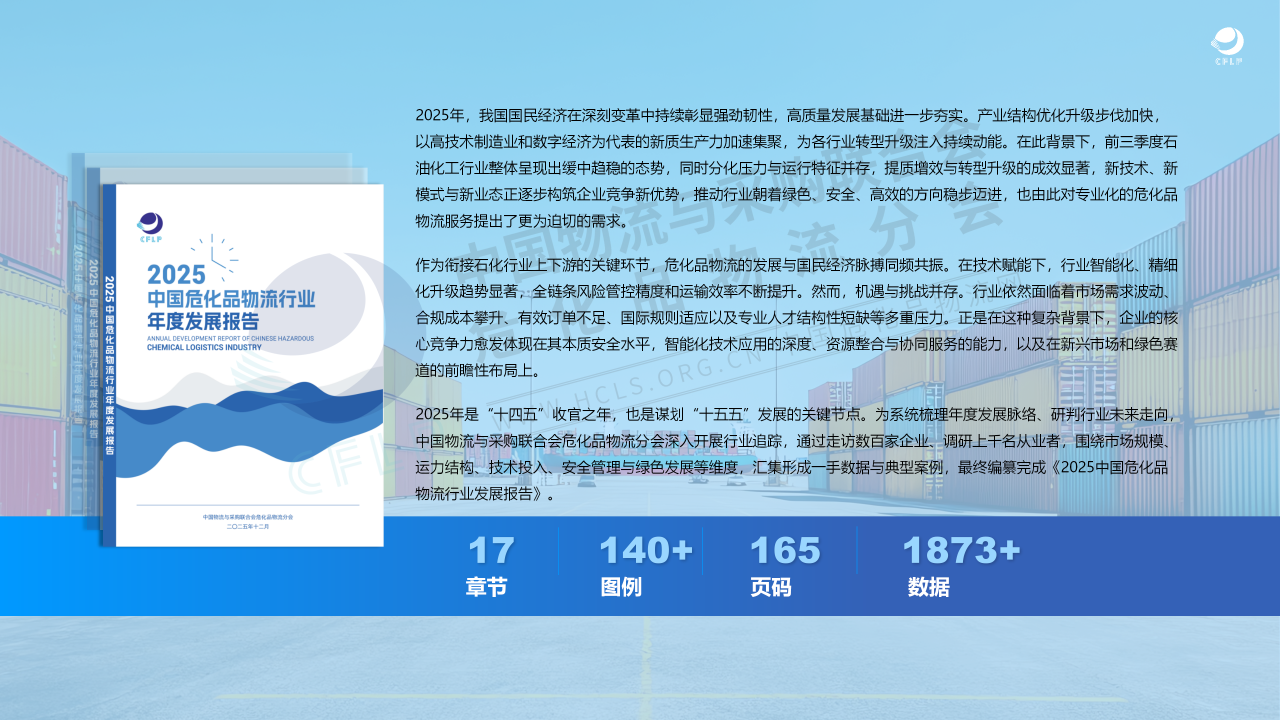Select the "17" chapters statistic

[x=491, y=551]
